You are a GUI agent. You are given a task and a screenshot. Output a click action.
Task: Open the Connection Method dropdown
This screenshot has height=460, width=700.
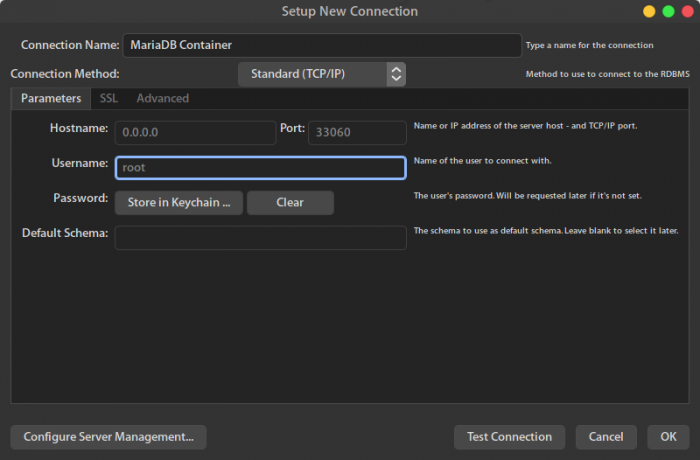pyautogui.click(x=321, y=74)
